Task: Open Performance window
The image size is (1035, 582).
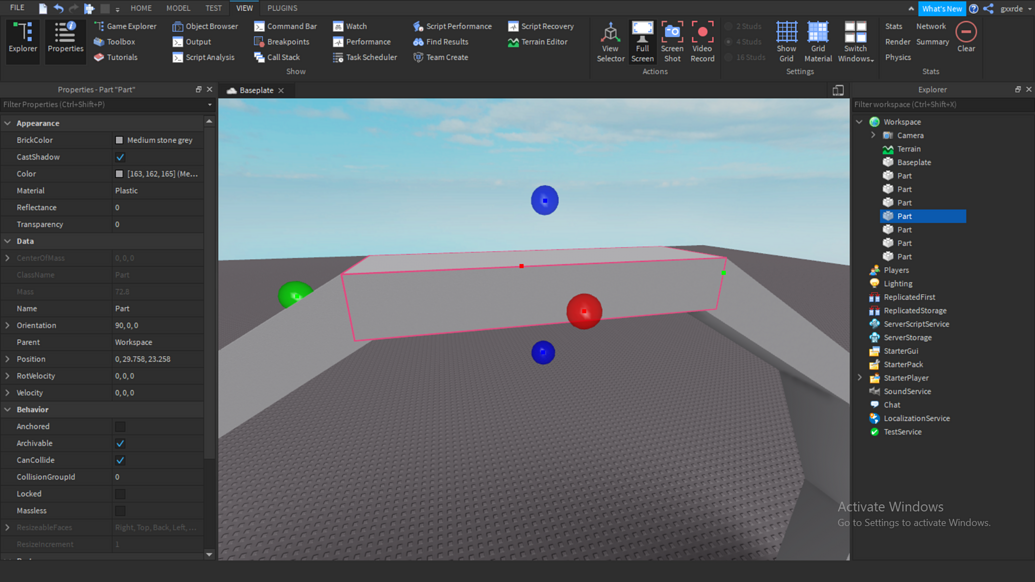Action: click(x=362, y=42)
